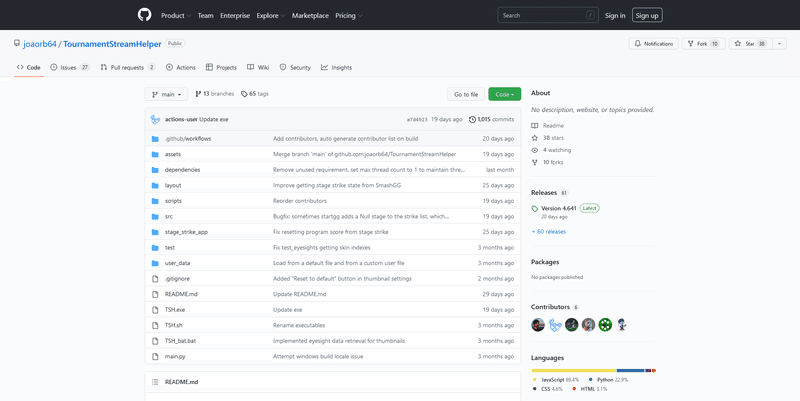
Task: Click the first contributor avatar
Action: pos(538,324)
